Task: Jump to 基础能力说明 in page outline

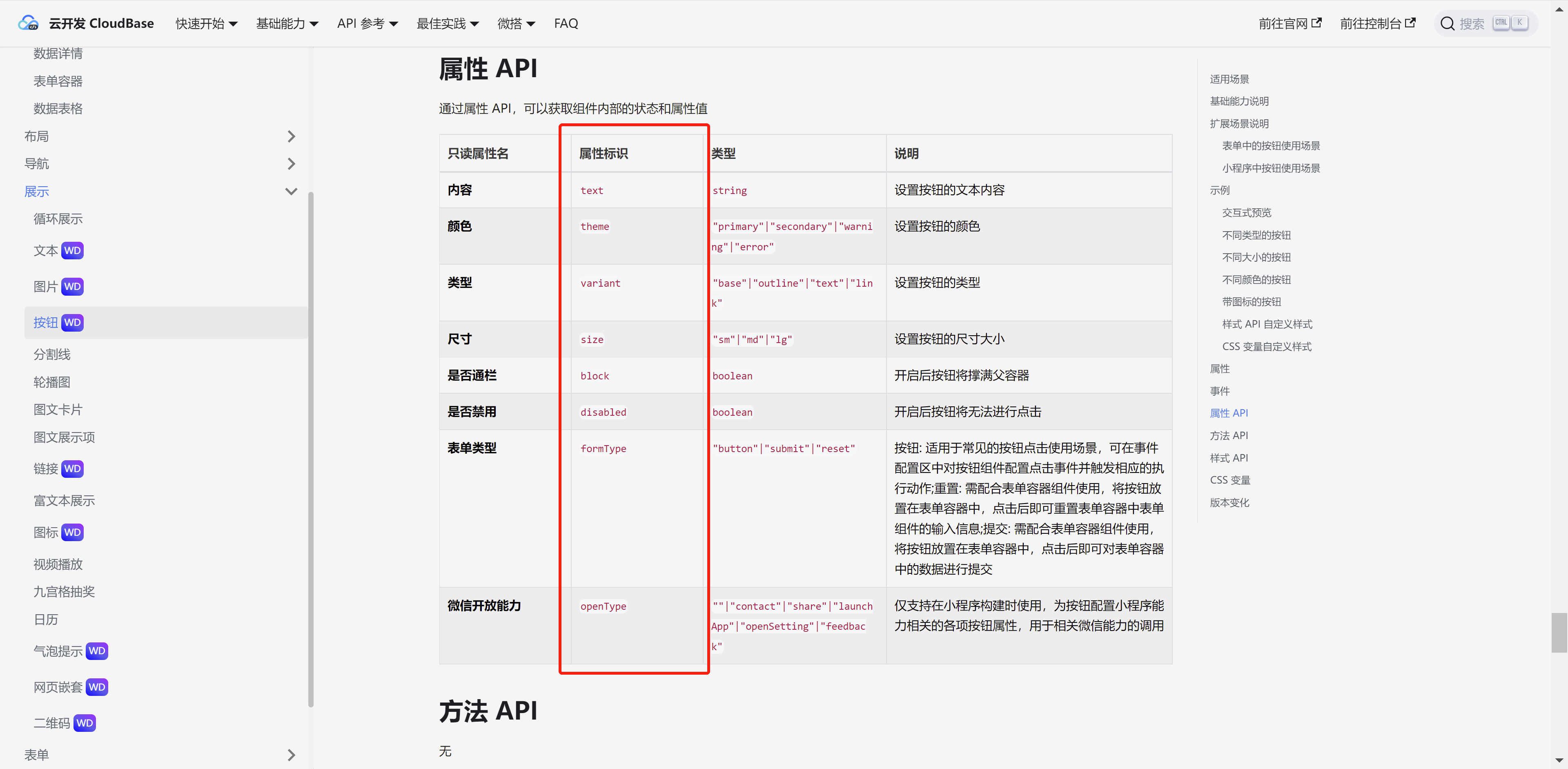Action: pos(1239,101)
